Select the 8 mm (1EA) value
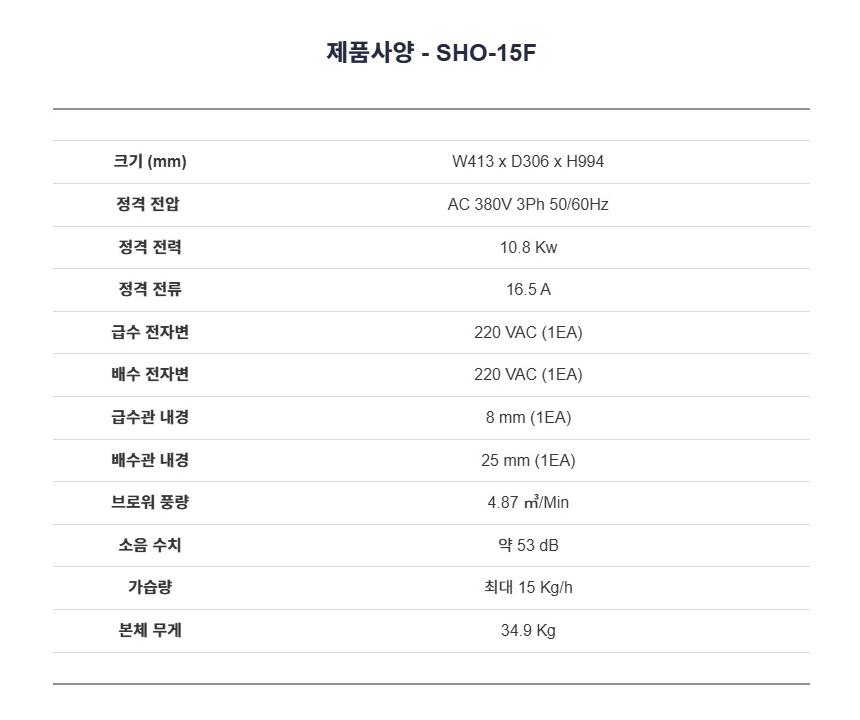 tap(528, 417)
